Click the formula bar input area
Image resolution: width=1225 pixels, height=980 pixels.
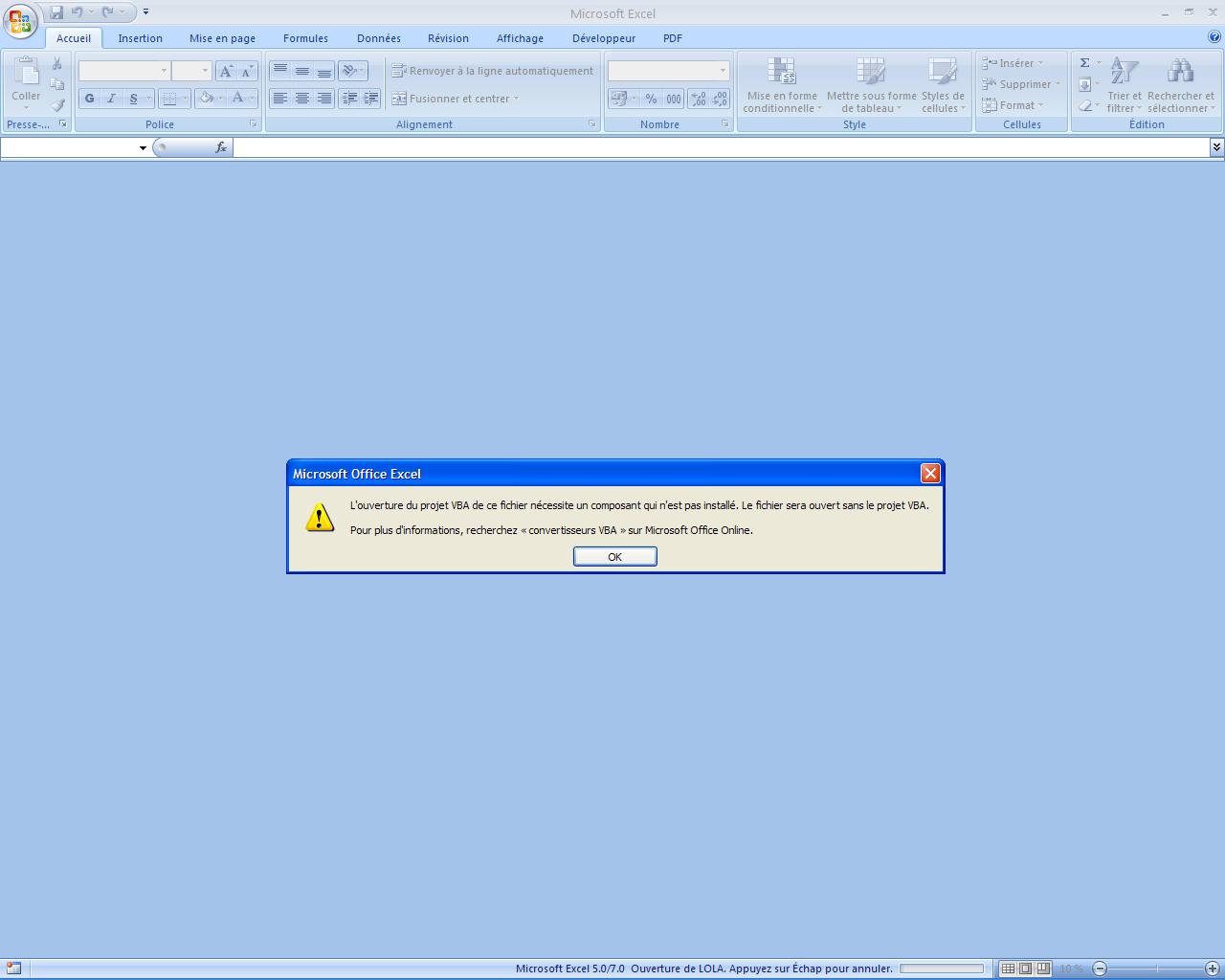(x=722, y=147)
